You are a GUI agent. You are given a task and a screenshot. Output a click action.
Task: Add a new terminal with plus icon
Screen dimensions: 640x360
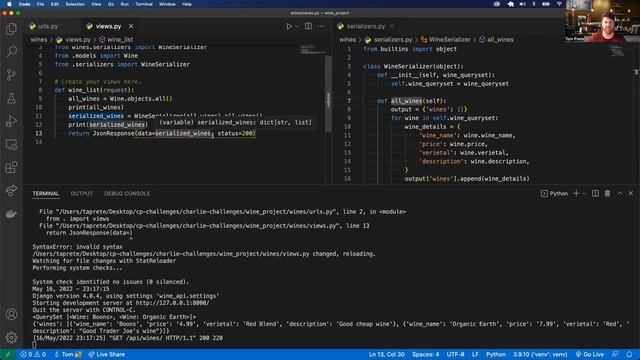click(576, 193)
